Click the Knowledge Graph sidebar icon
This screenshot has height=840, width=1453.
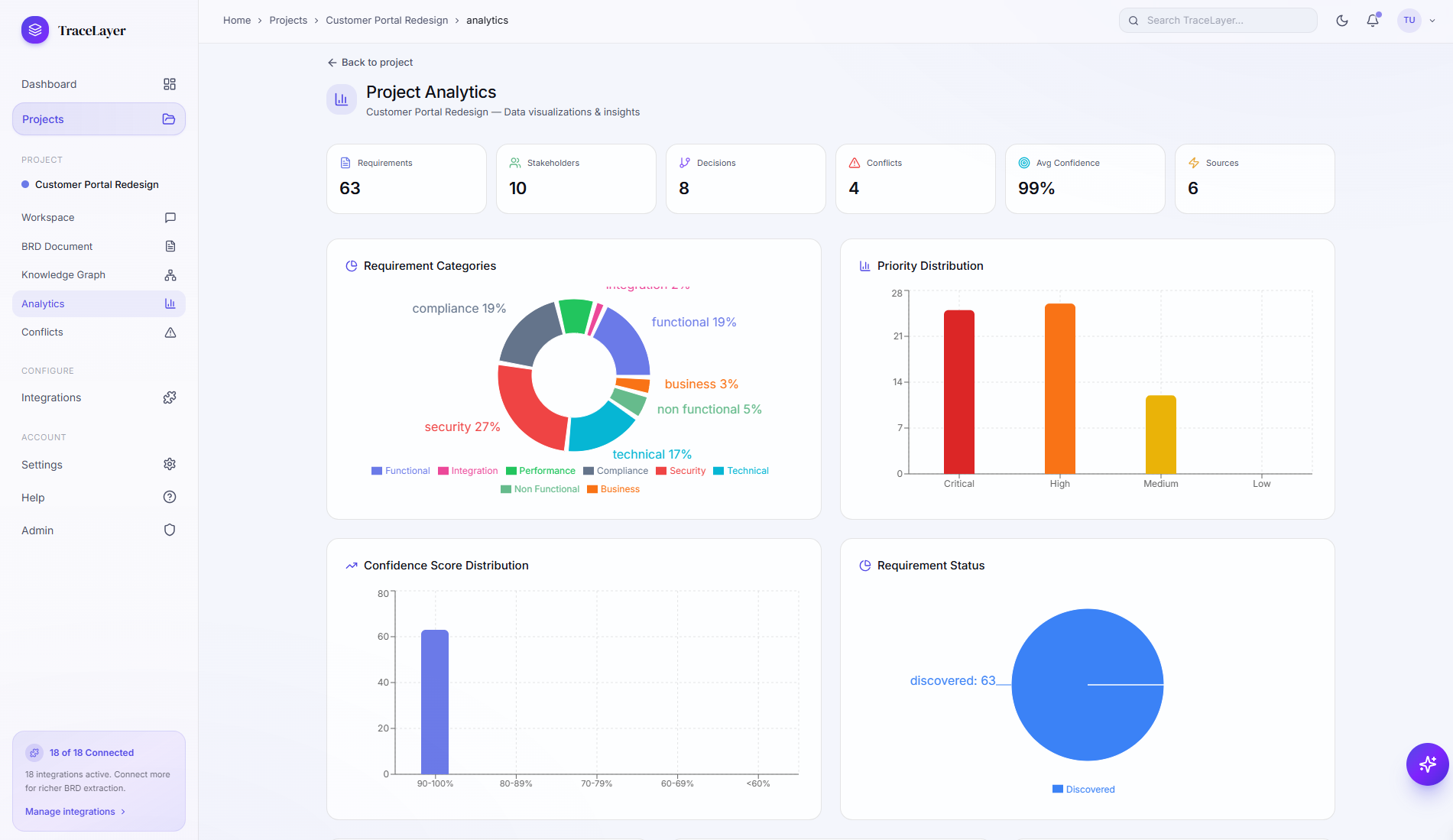[170, 275]
